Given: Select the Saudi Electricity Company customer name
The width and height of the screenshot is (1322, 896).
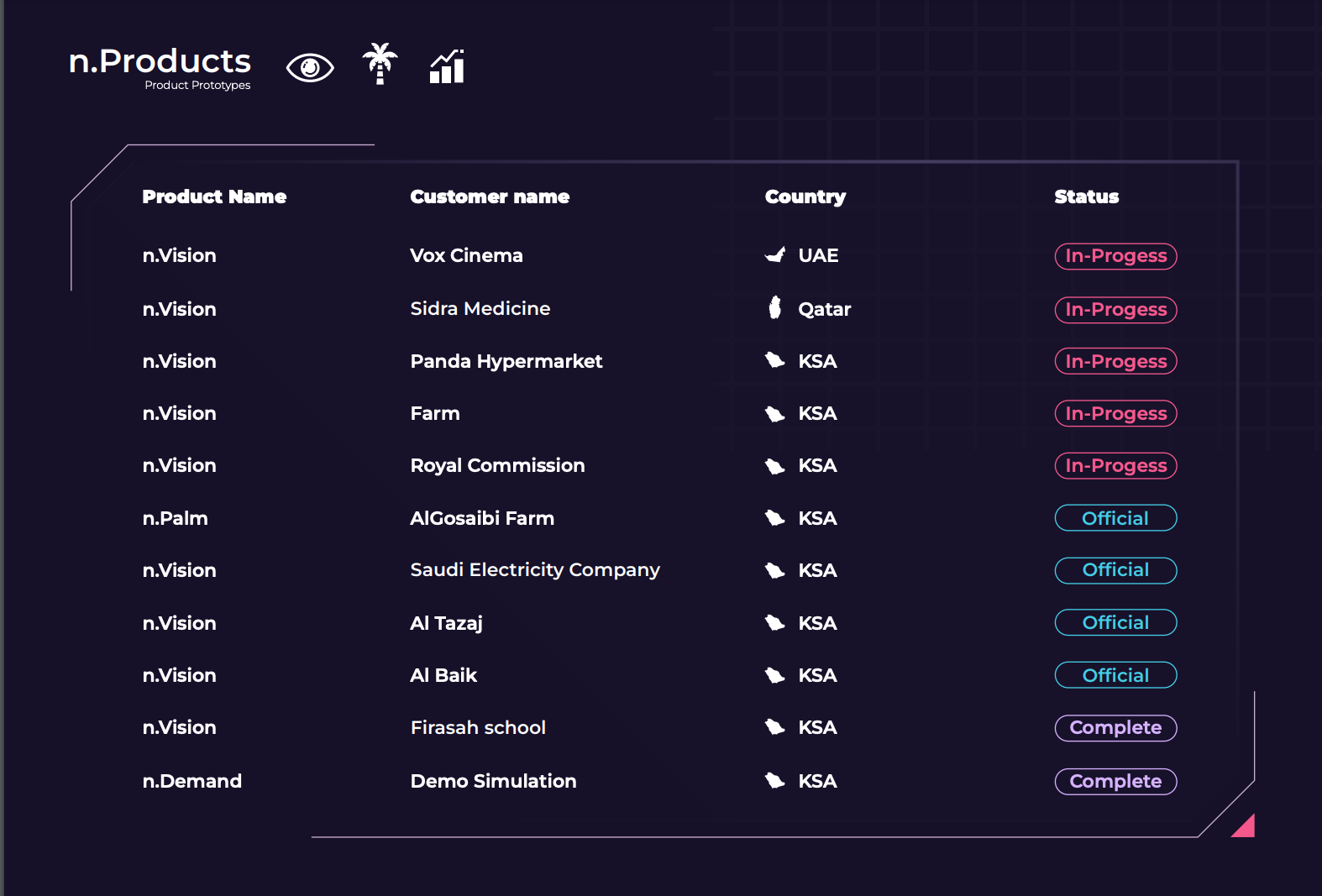Looking at the screenshot, I should pyautogui.click(x=535, y=570).
